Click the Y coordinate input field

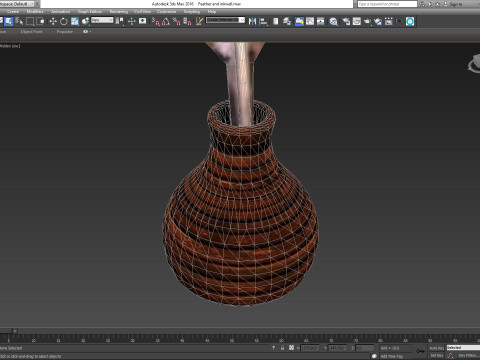tap(337, 348)
